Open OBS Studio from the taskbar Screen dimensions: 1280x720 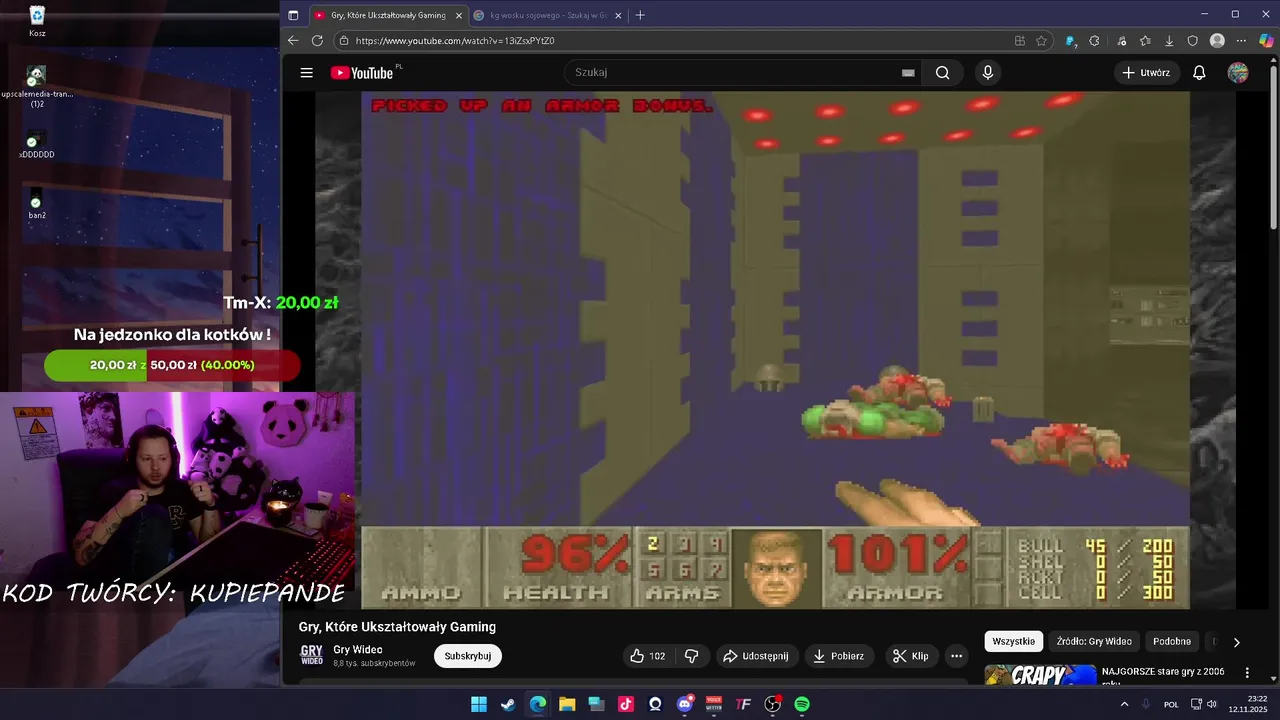(773, 704)
